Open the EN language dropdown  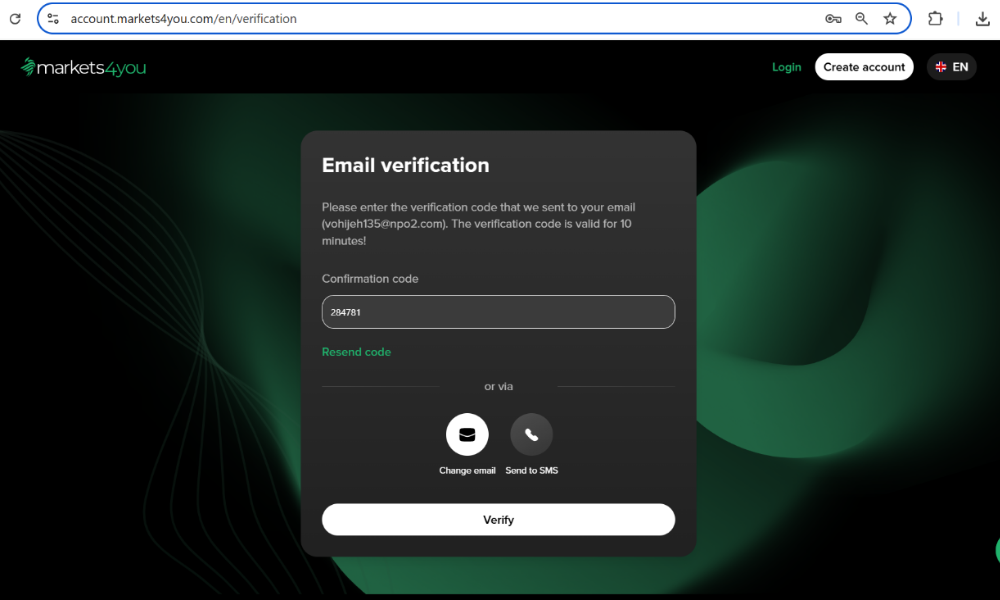click(x=960, y=67)
